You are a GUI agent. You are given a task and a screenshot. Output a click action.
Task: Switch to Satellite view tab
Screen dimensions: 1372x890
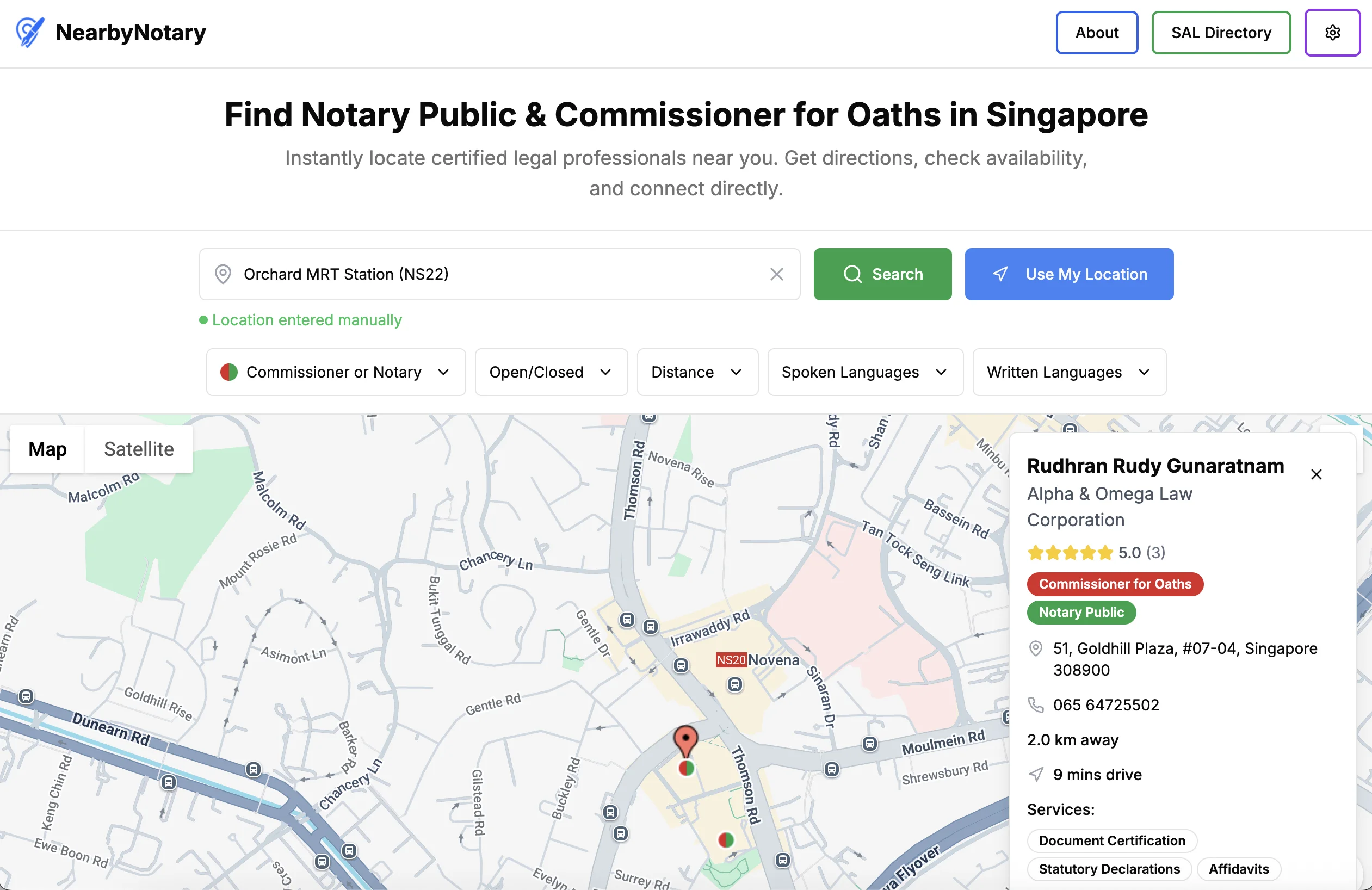pos(139,449)
